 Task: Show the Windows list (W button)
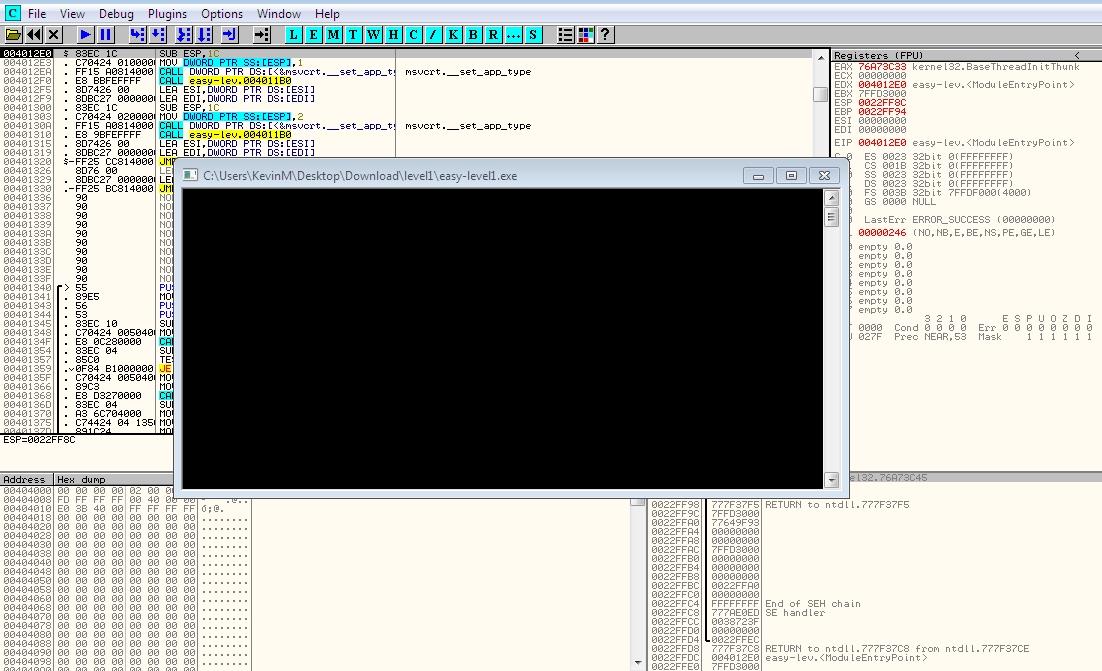(x=374, y=34)
